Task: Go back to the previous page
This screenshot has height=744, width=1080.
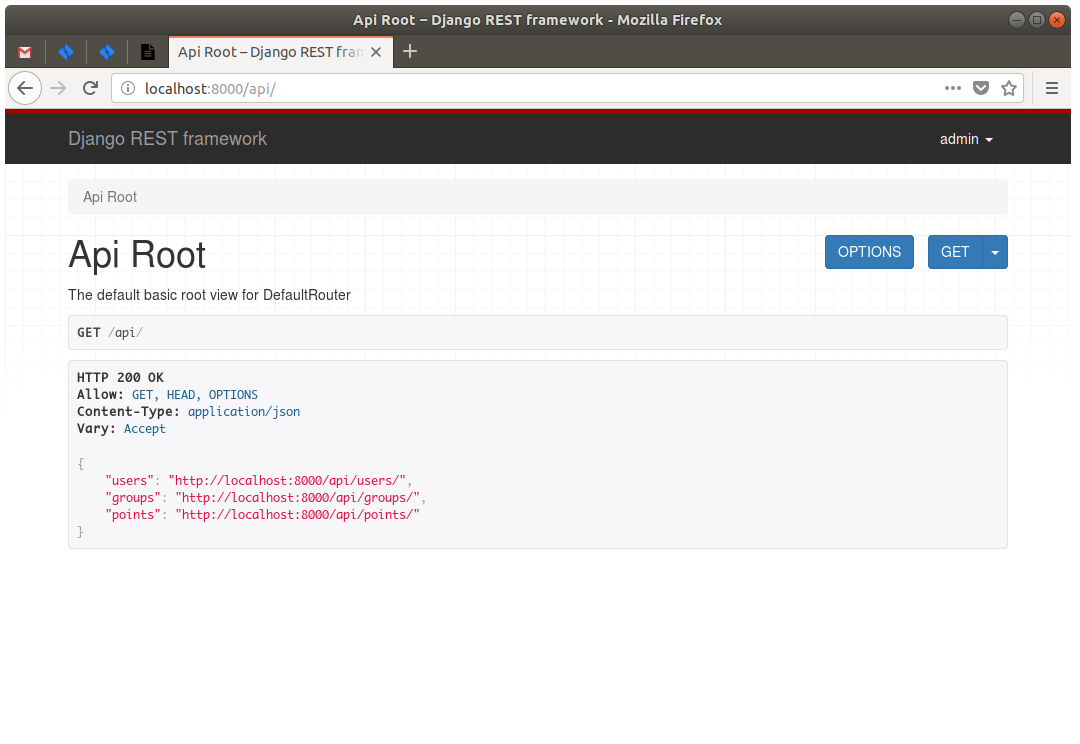Action: [25, 88]
